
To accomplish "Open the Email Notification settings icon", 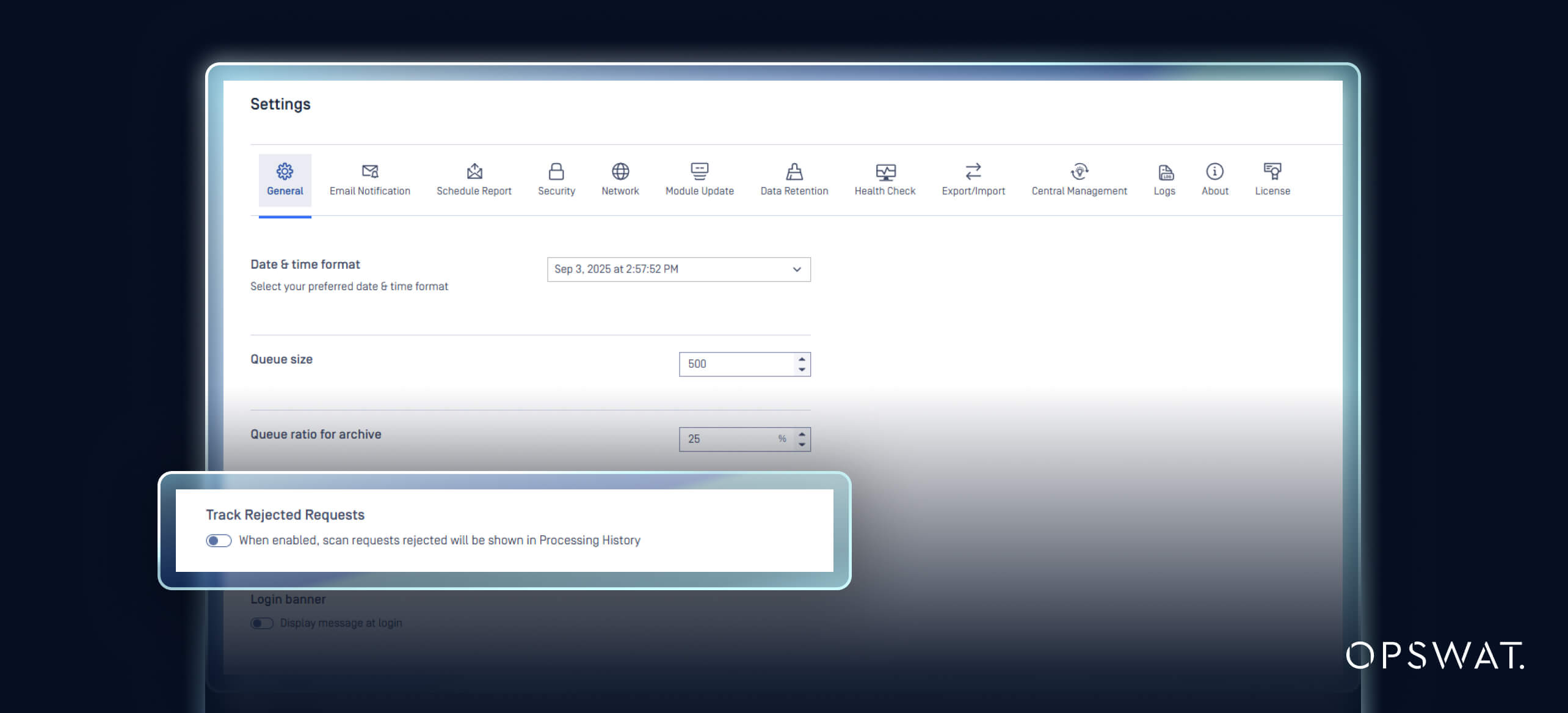I will 369,172.
